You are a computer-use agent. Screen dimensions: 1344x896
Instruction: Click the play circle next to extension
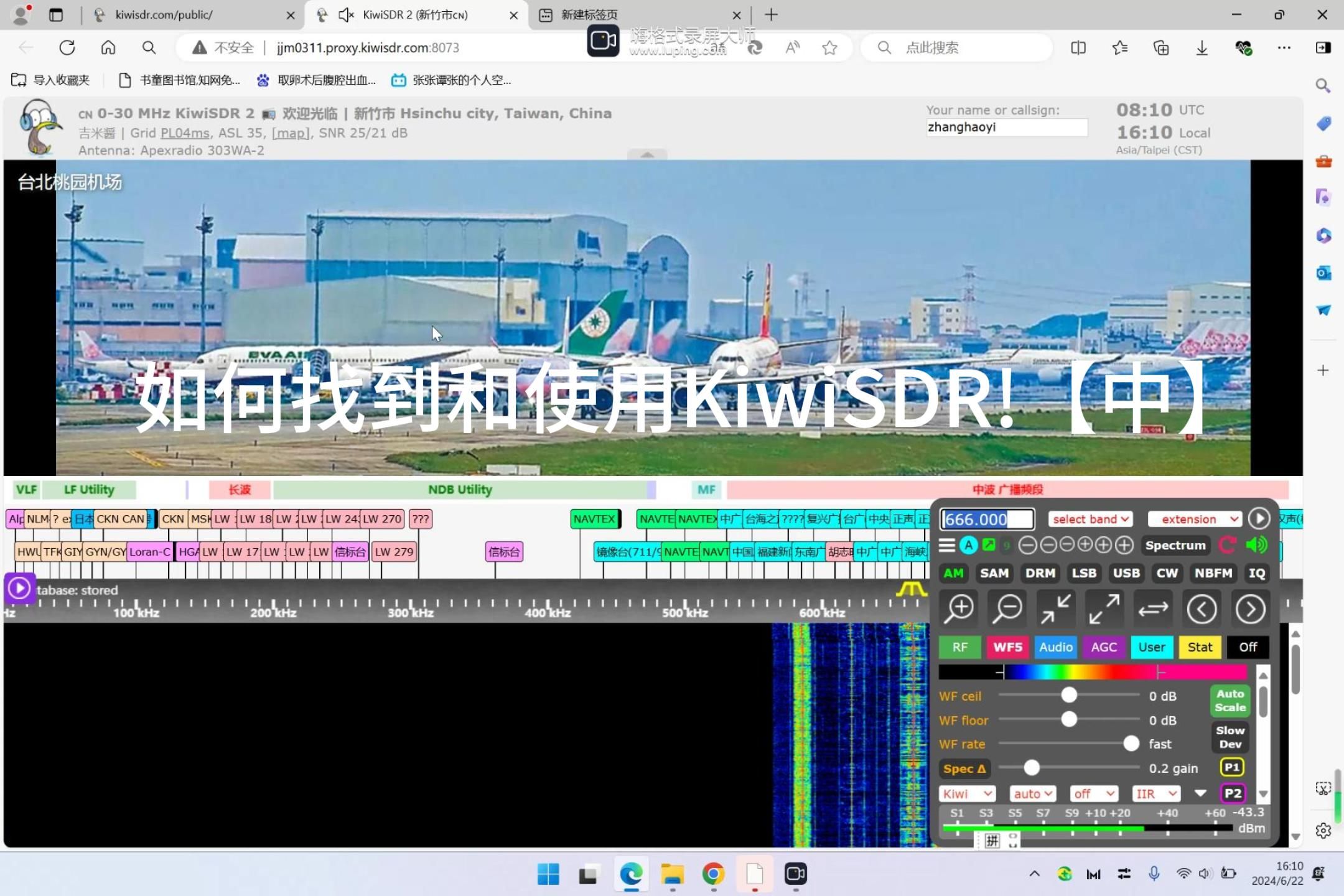pos(1259,519)
